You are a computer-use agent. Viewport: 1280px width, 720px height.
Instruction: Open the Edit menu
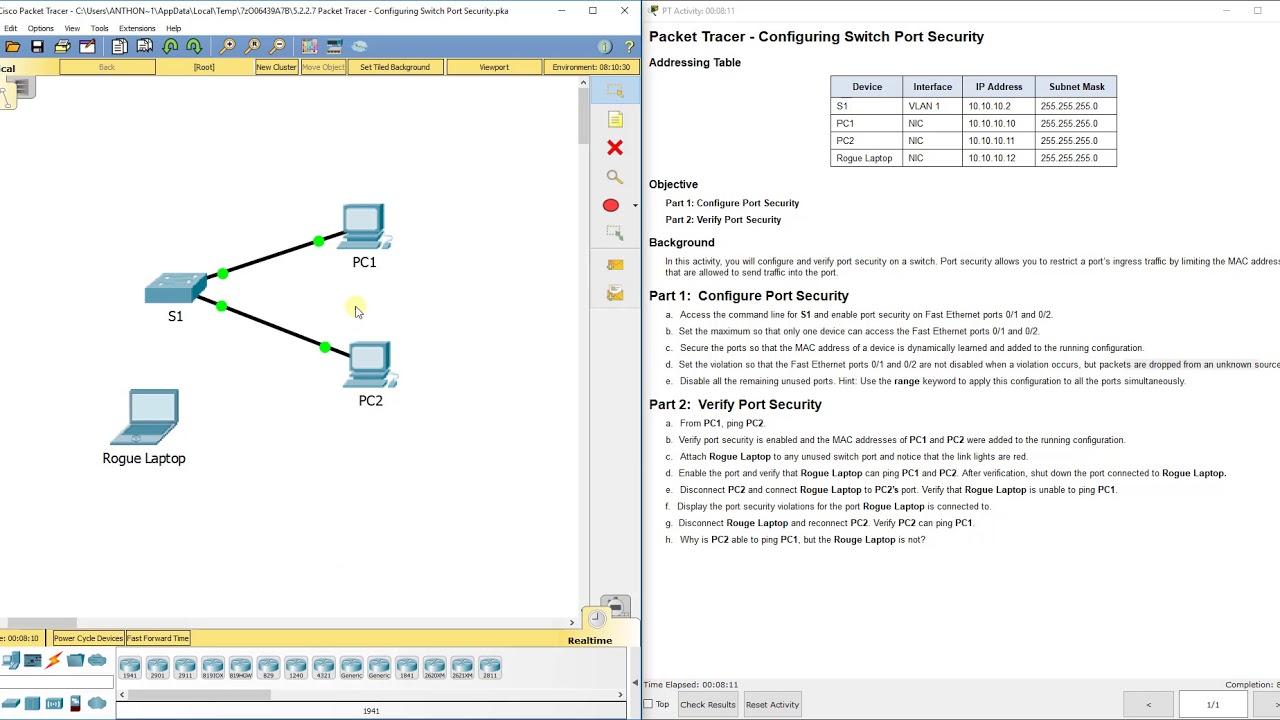[x=10, y=28]
